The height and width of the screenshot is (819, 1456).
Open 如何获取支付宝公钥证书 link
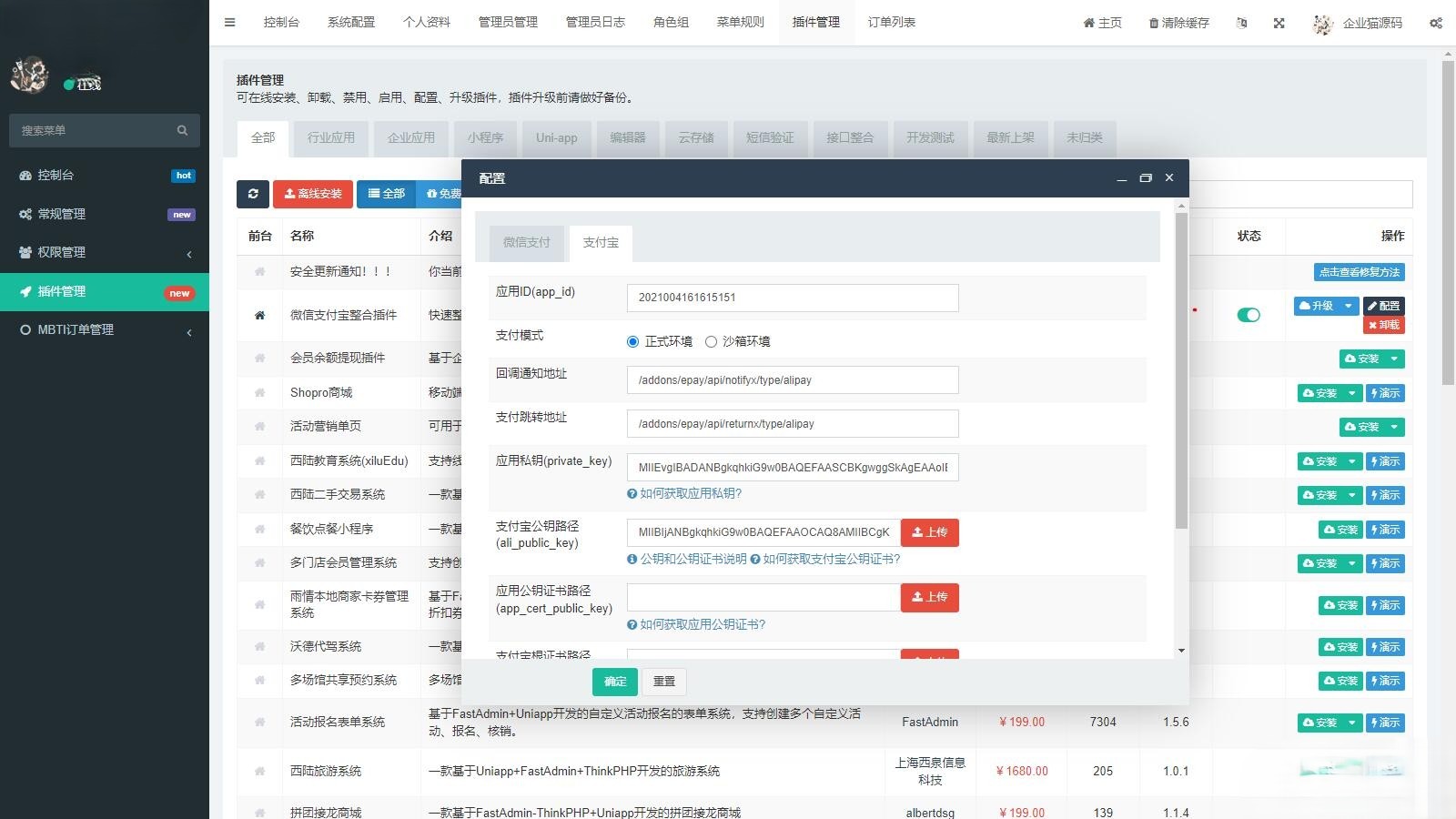pos(832,559)
